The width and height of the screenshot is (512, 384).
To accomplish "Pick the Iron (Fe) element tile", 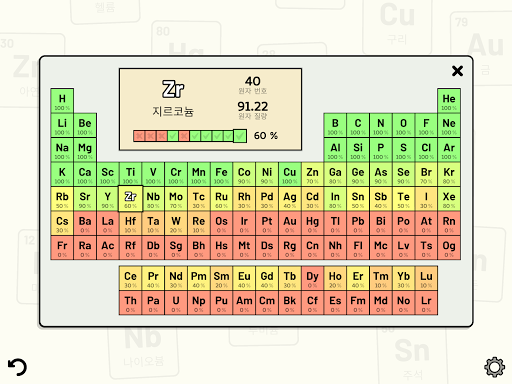I will 221,174.
